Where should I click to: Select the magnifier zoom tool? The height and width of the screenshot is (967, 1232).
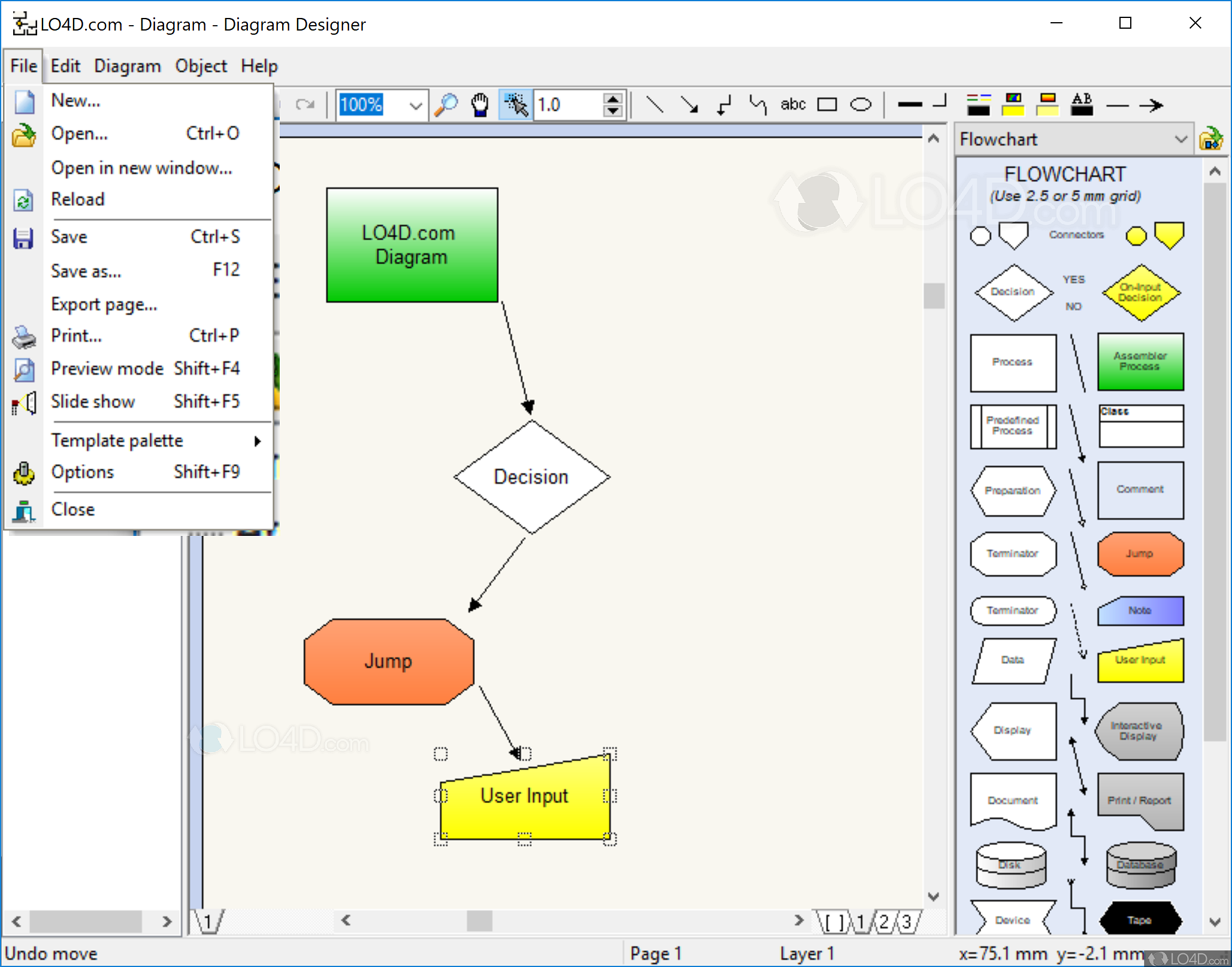pos(446,105)
